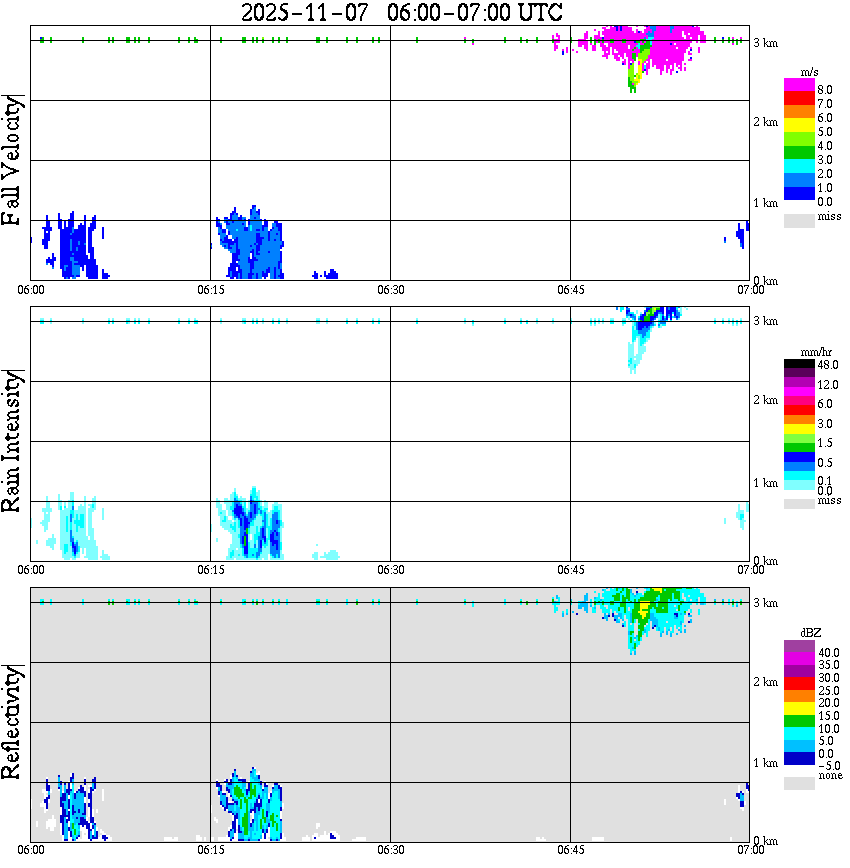This screenshot has width=850, height=868.
Task: Click the 2025-11-07 06:00-07:00 UTC title
Action: [x=401, y=12]
